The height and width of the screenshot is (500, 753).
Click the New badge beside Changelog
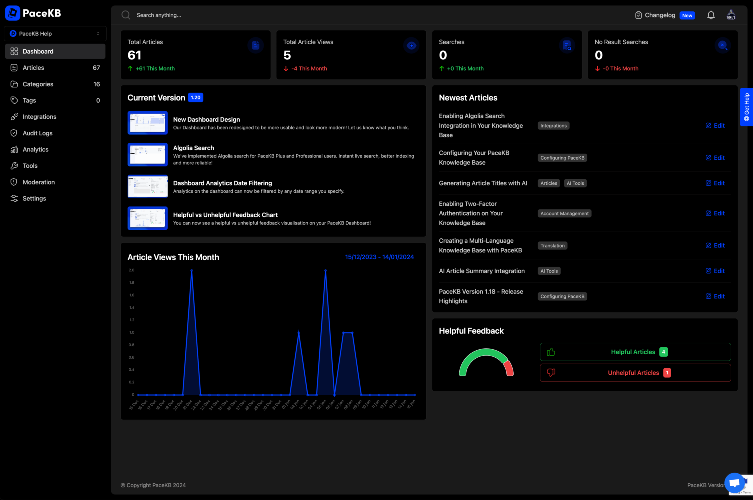pos(687,15)
